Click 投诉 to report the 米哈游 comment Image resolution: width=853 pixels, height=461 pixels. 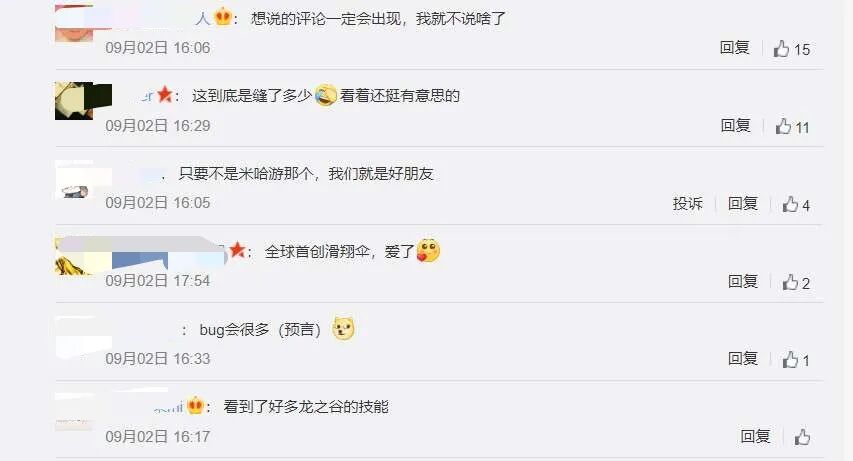pos(688,204)
